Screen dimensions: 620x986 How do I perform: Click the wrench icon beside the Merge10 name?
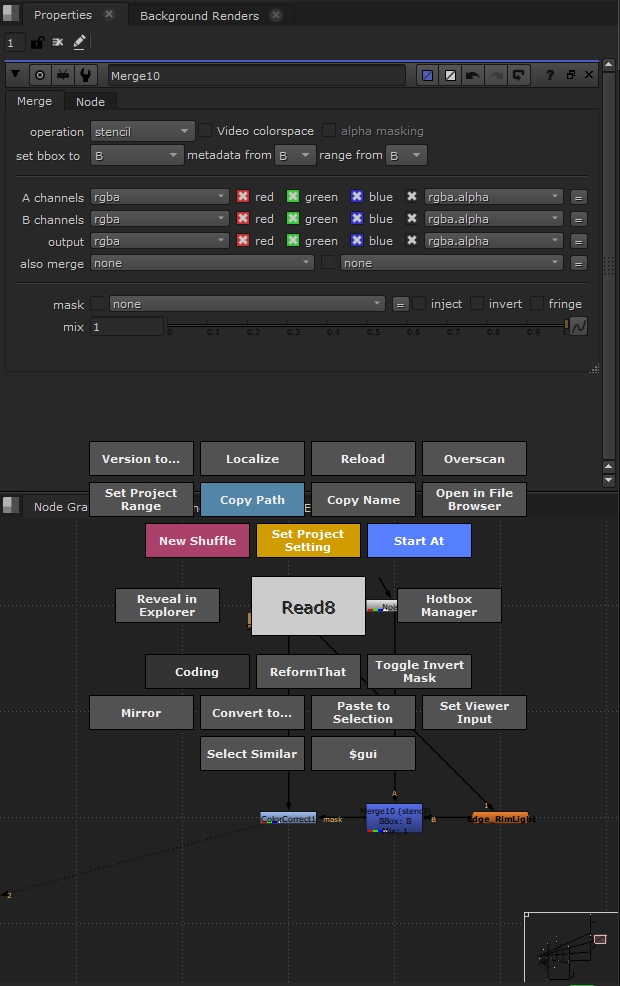pos(87,75)
